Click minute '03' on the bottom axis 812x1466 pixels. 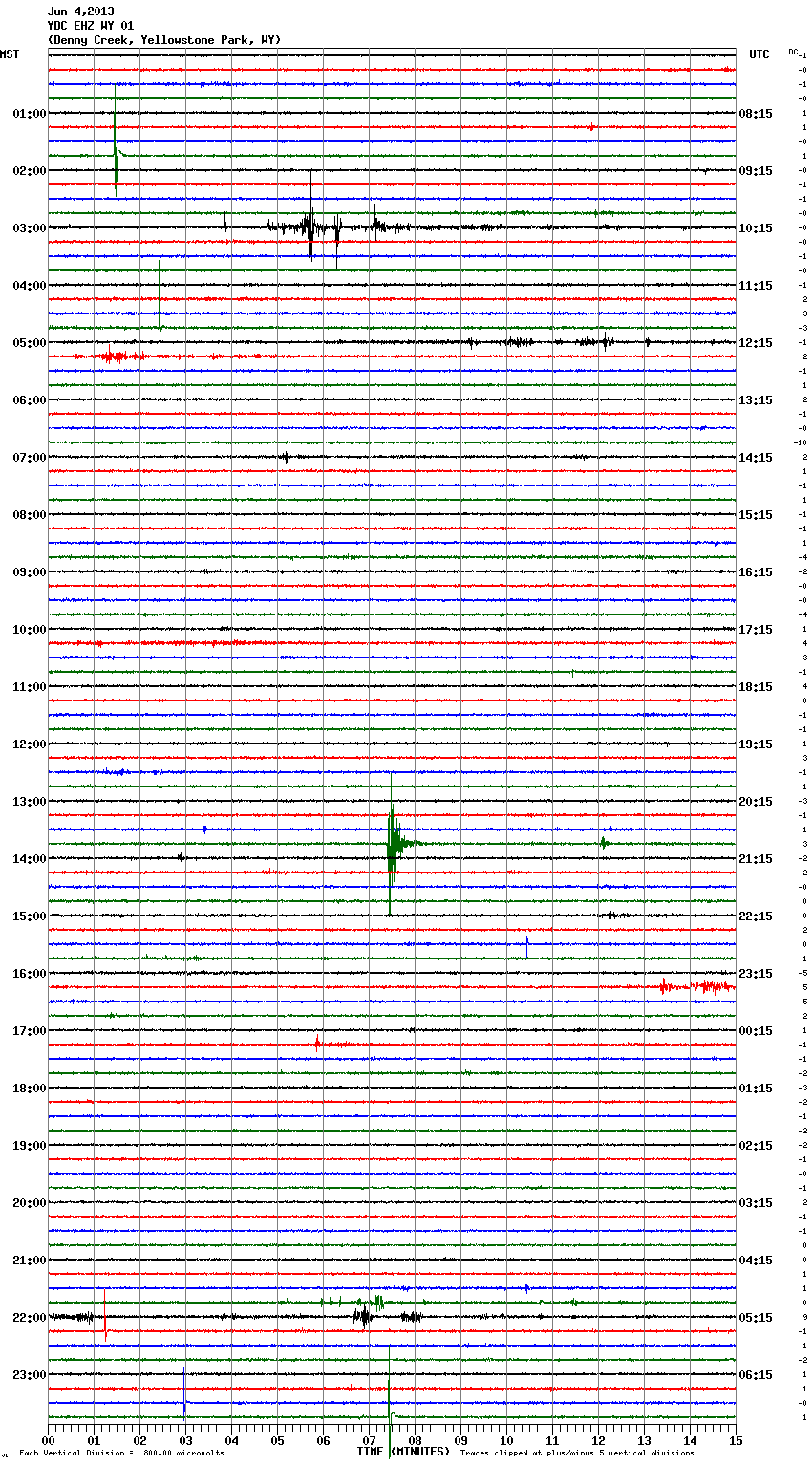click(185, 1439)
